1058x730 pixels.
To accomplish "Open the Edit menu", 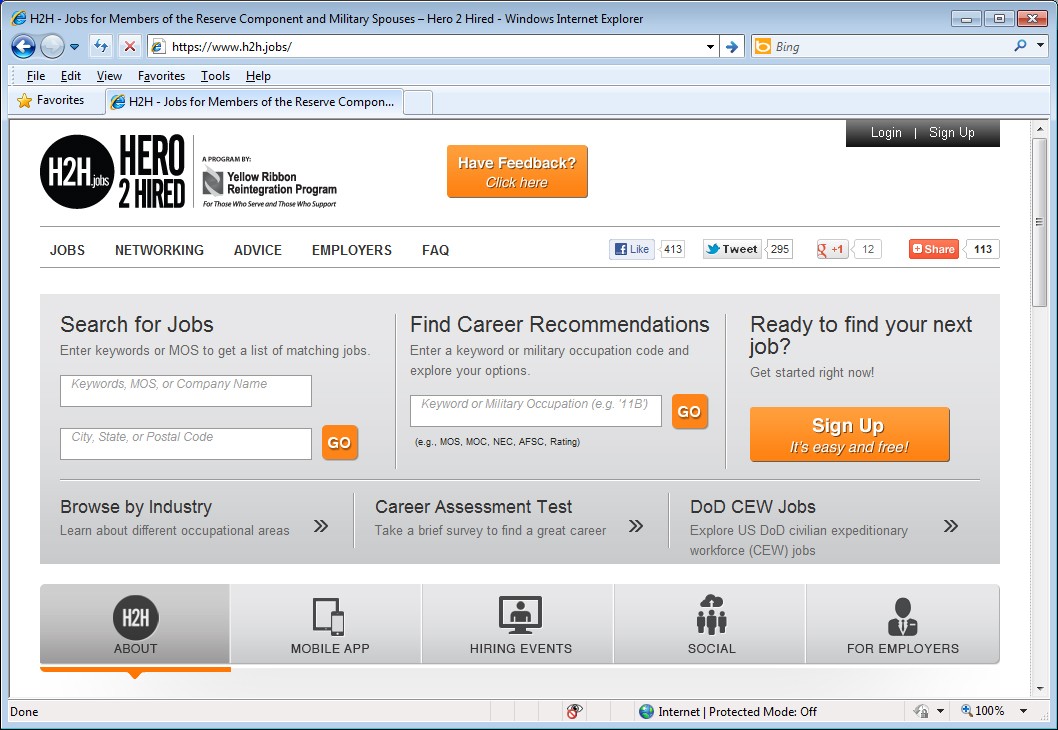I will coord(70,76).
